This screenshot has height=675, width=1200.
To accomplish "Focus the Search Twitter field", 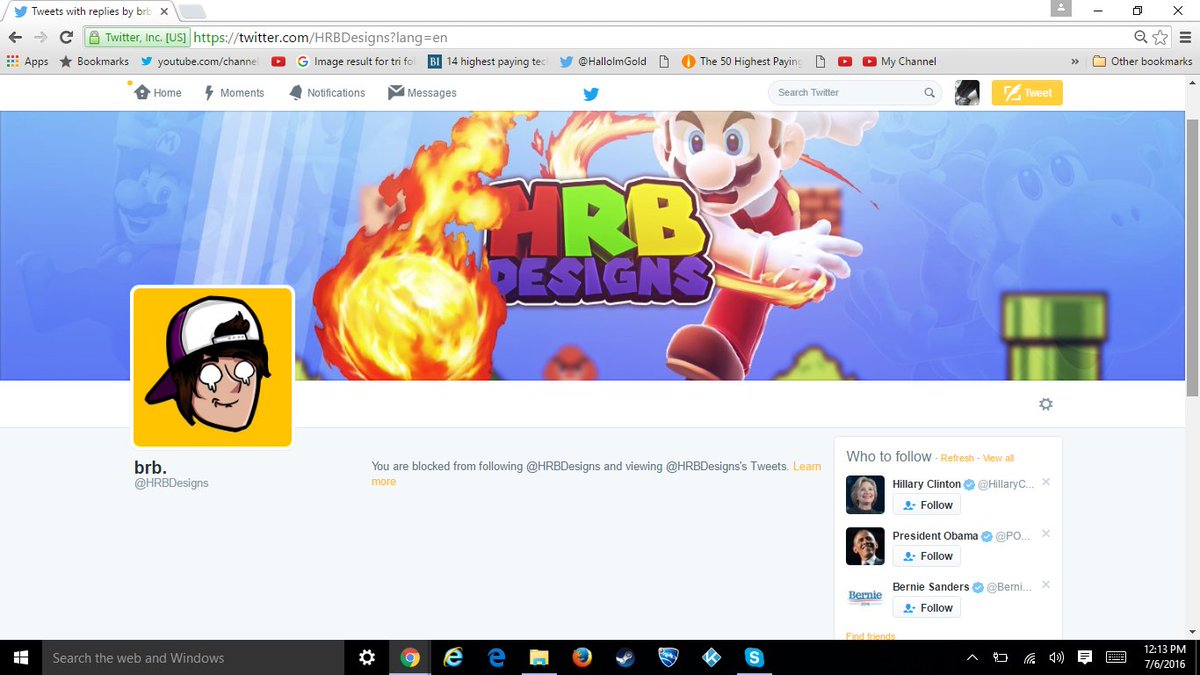I will [x=855, y=92].
